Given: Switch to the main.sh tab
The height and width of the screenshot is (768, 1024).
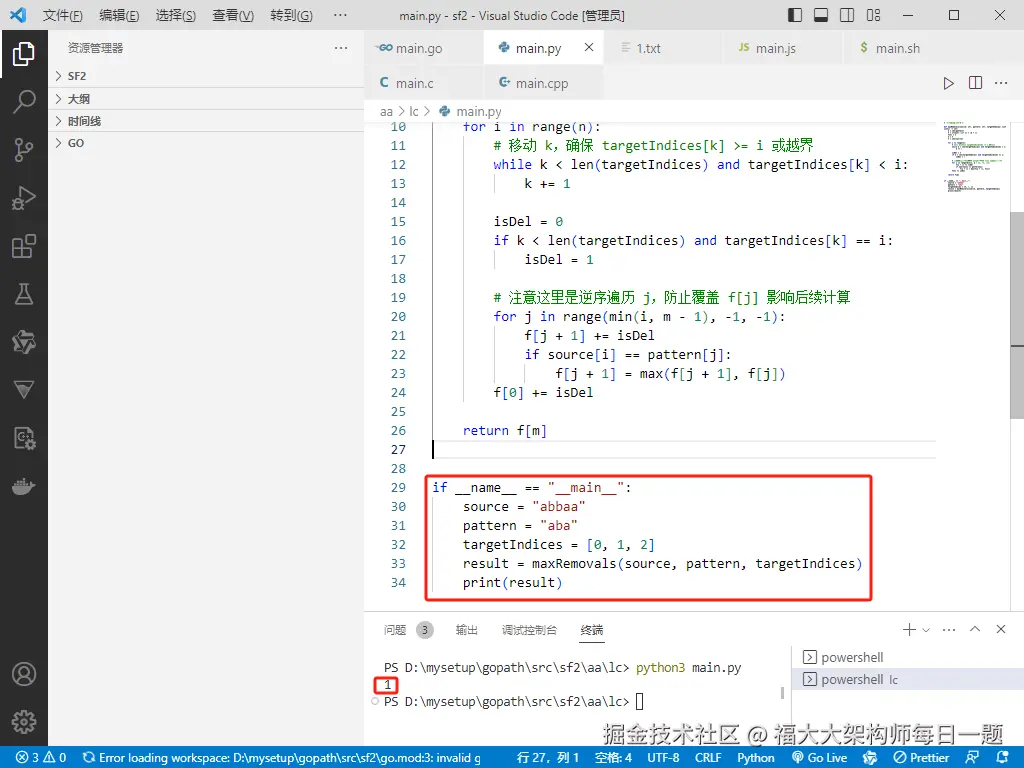Looking at the screenshot, I should click(x=903, y=48).
